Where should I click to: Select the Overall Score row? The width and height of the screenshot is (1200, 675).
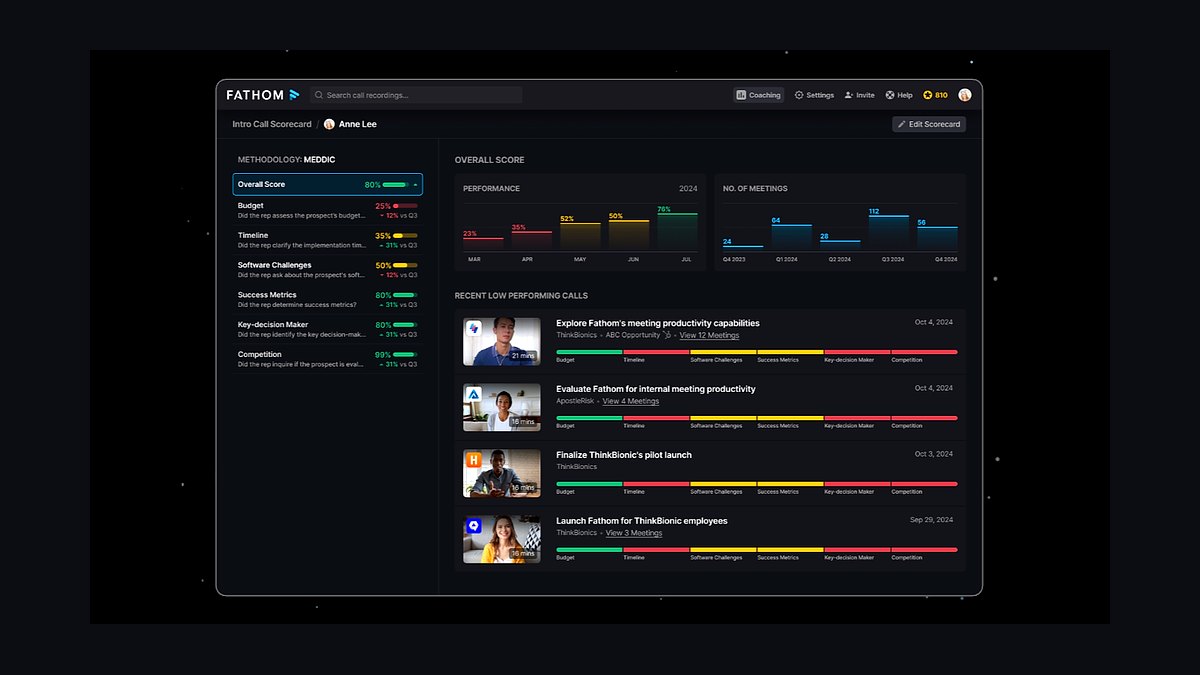pos(328,184)
